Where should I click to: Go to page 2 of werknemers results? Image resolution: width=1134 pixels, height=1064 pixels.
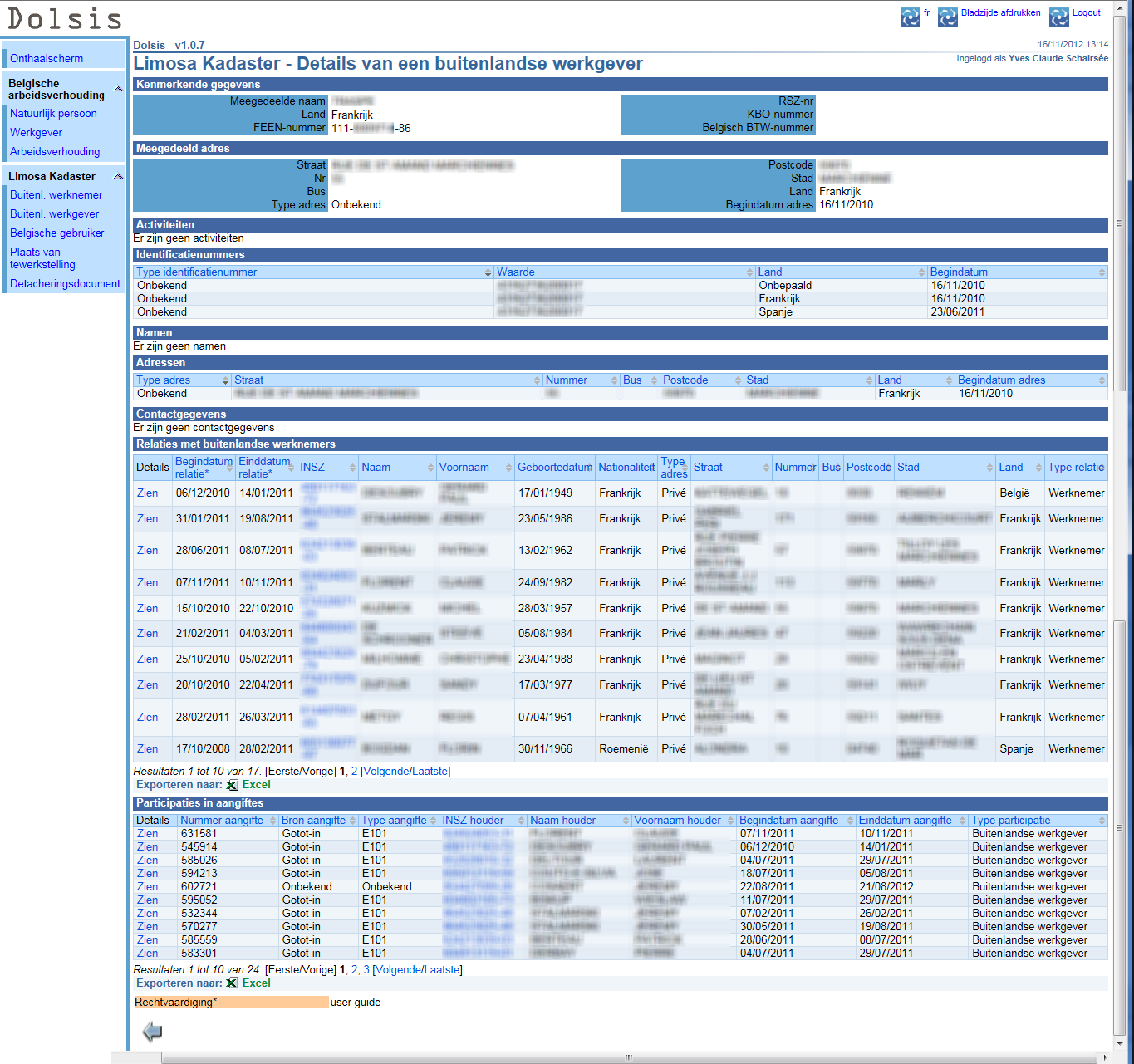click(x=354, y=771)
